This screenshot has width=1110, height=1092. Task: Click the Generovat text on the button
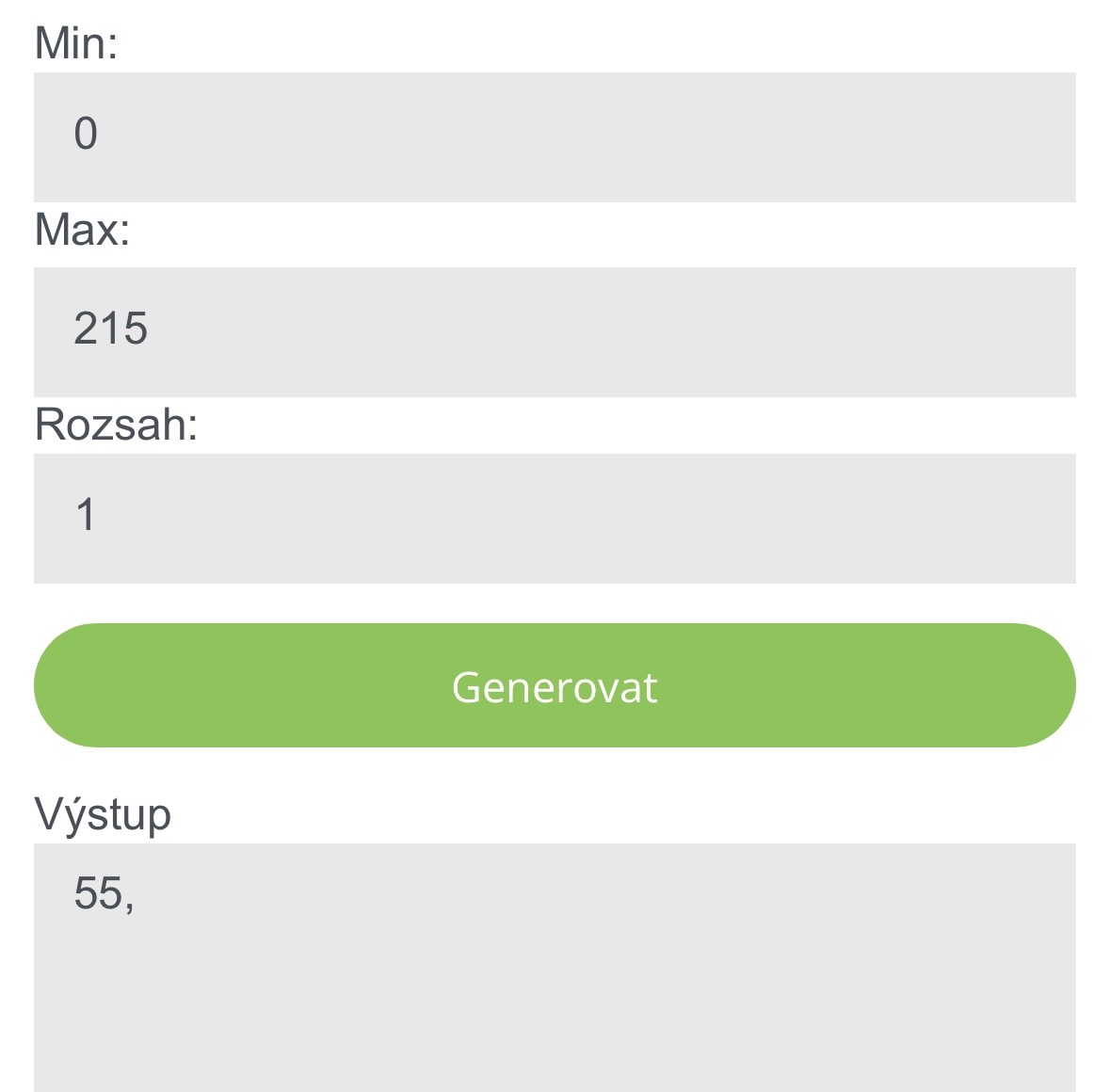pos(555,687)
